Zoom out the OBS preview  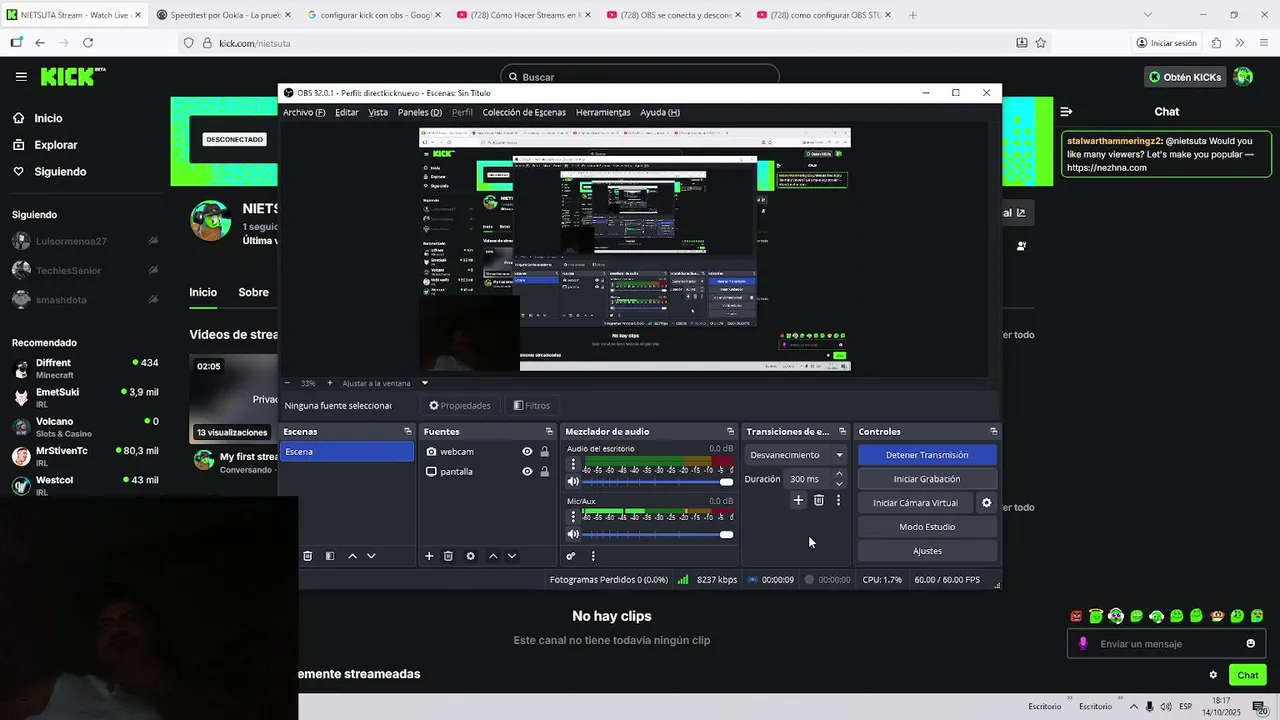click(x=288, y=383)
